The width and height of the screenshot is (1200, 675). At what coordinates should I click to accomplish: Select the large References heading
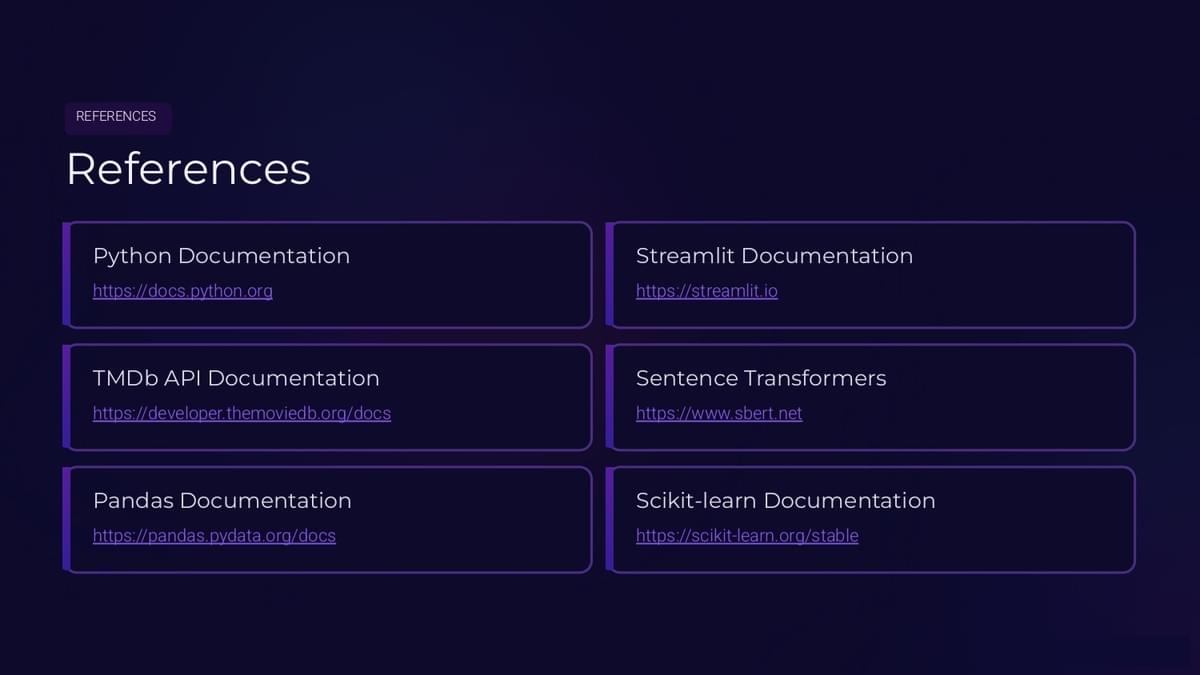pyautogui.click(x=188, y=169)
